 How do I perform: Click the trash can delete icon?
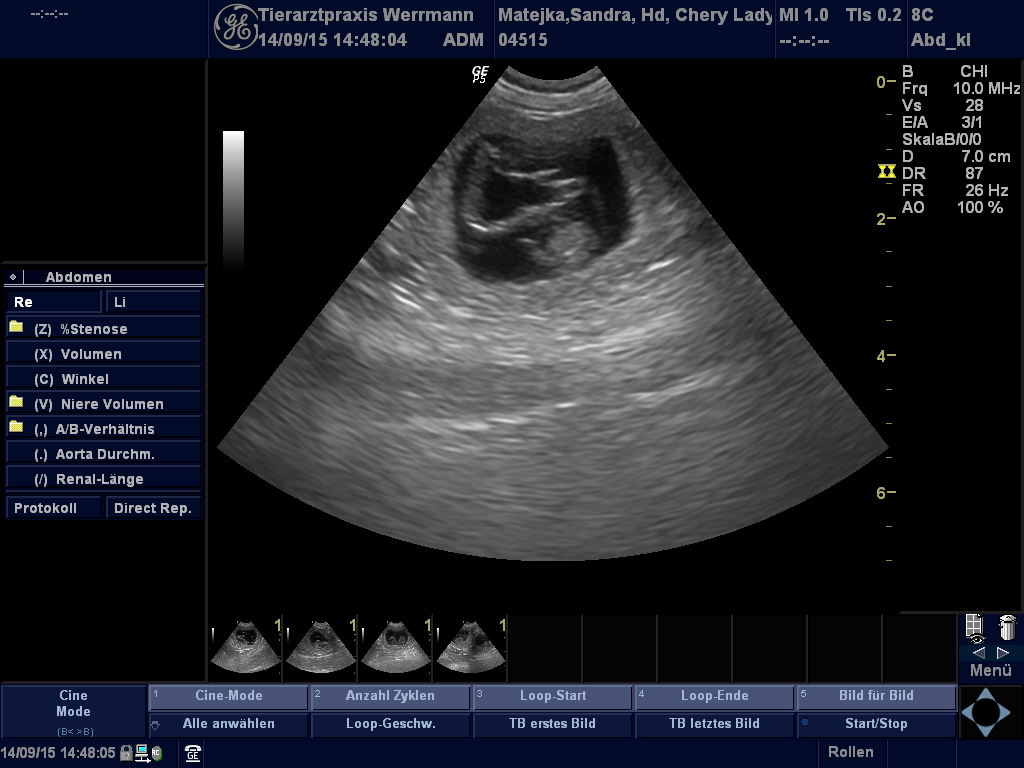point(1007,628)
